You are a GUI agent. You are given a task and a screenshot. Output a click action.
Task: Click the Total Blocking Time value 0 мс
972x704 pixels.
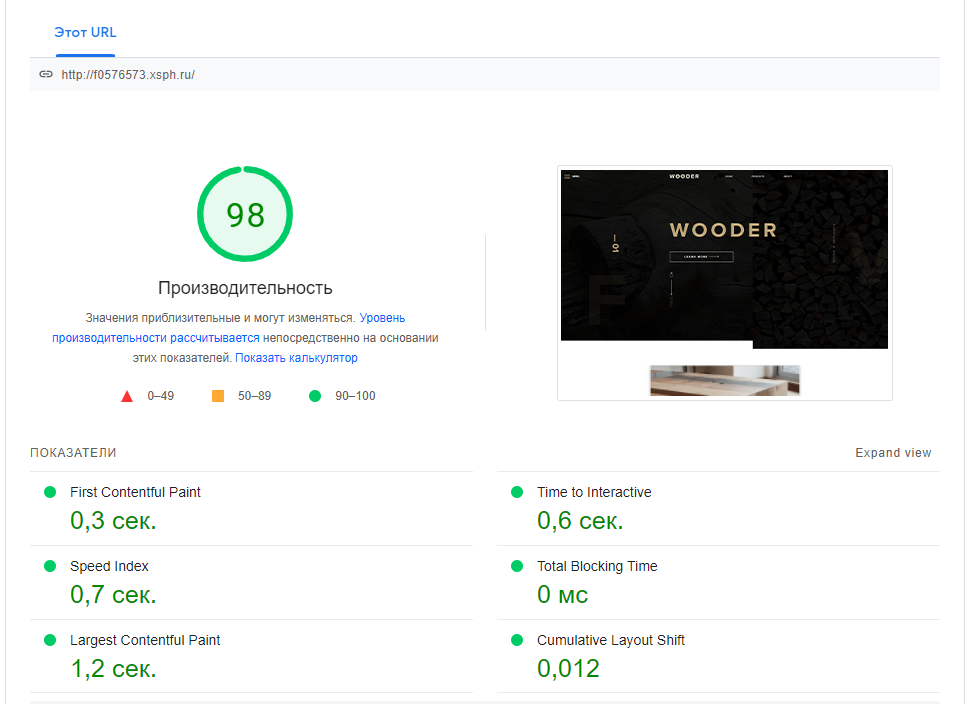point(562,595)
